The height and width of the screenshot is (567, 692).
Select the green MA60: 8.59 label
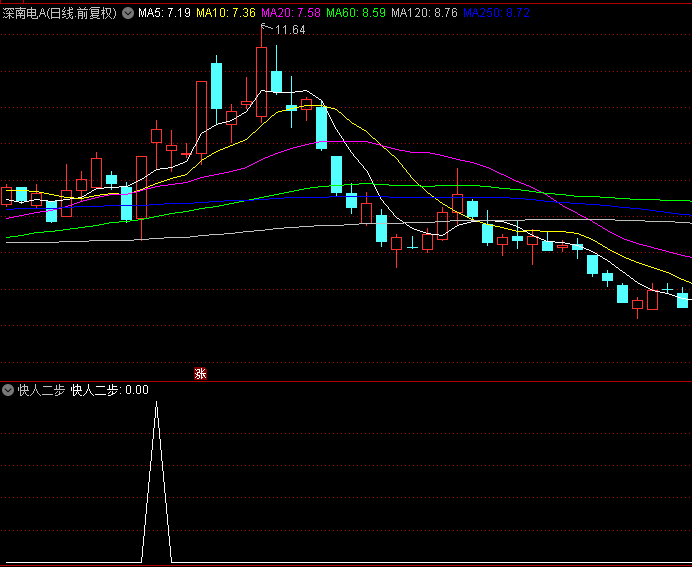[x=356, y=13]
